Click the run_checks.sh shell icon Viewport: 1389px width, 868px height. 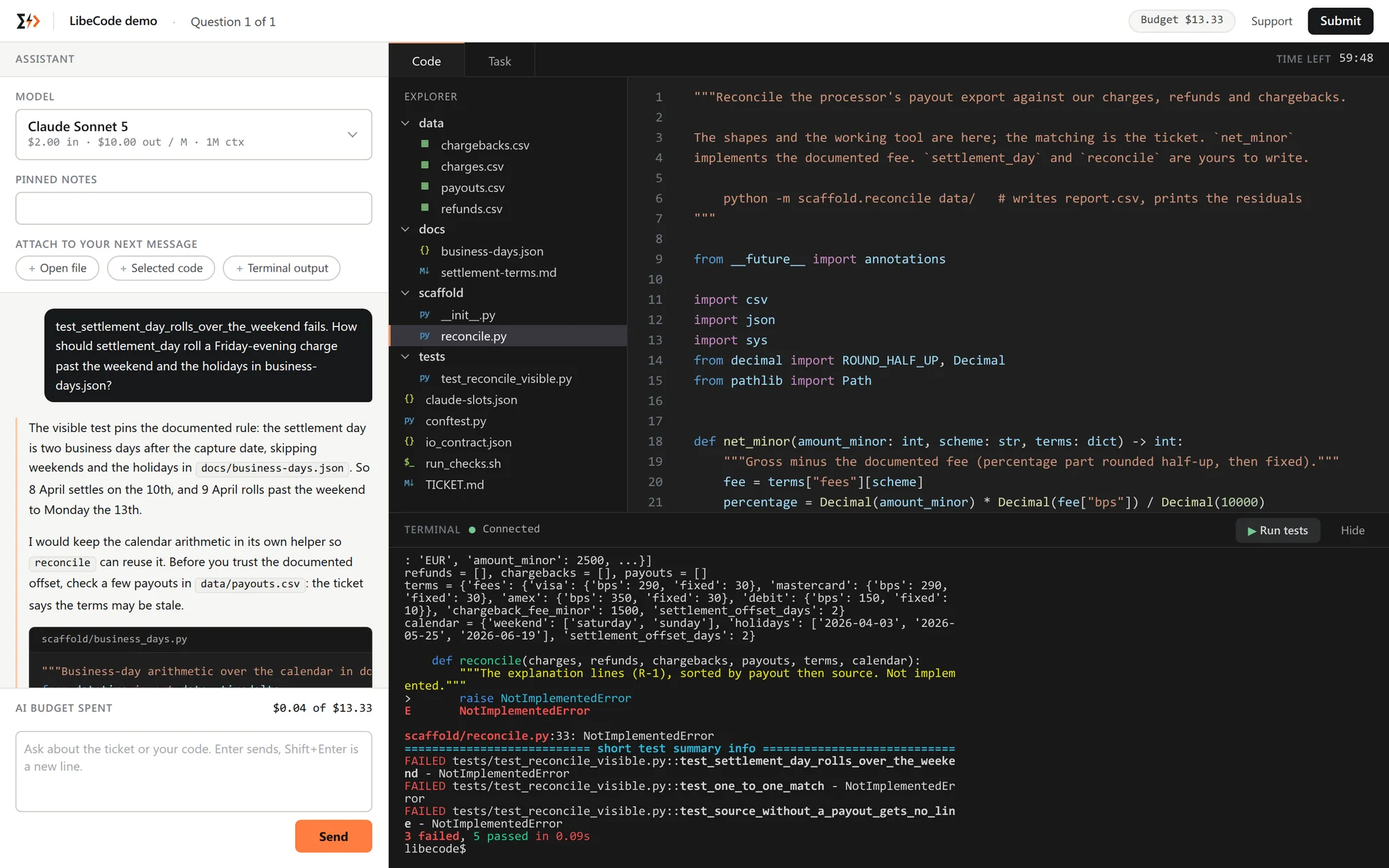coord(410,463)
